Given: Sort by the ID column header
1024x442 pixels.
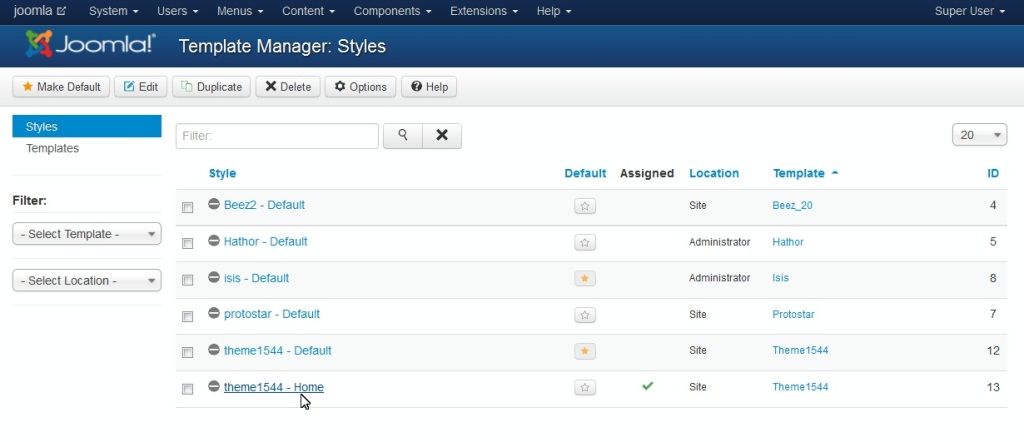Looking at the screenshot, I should (993, 173).
